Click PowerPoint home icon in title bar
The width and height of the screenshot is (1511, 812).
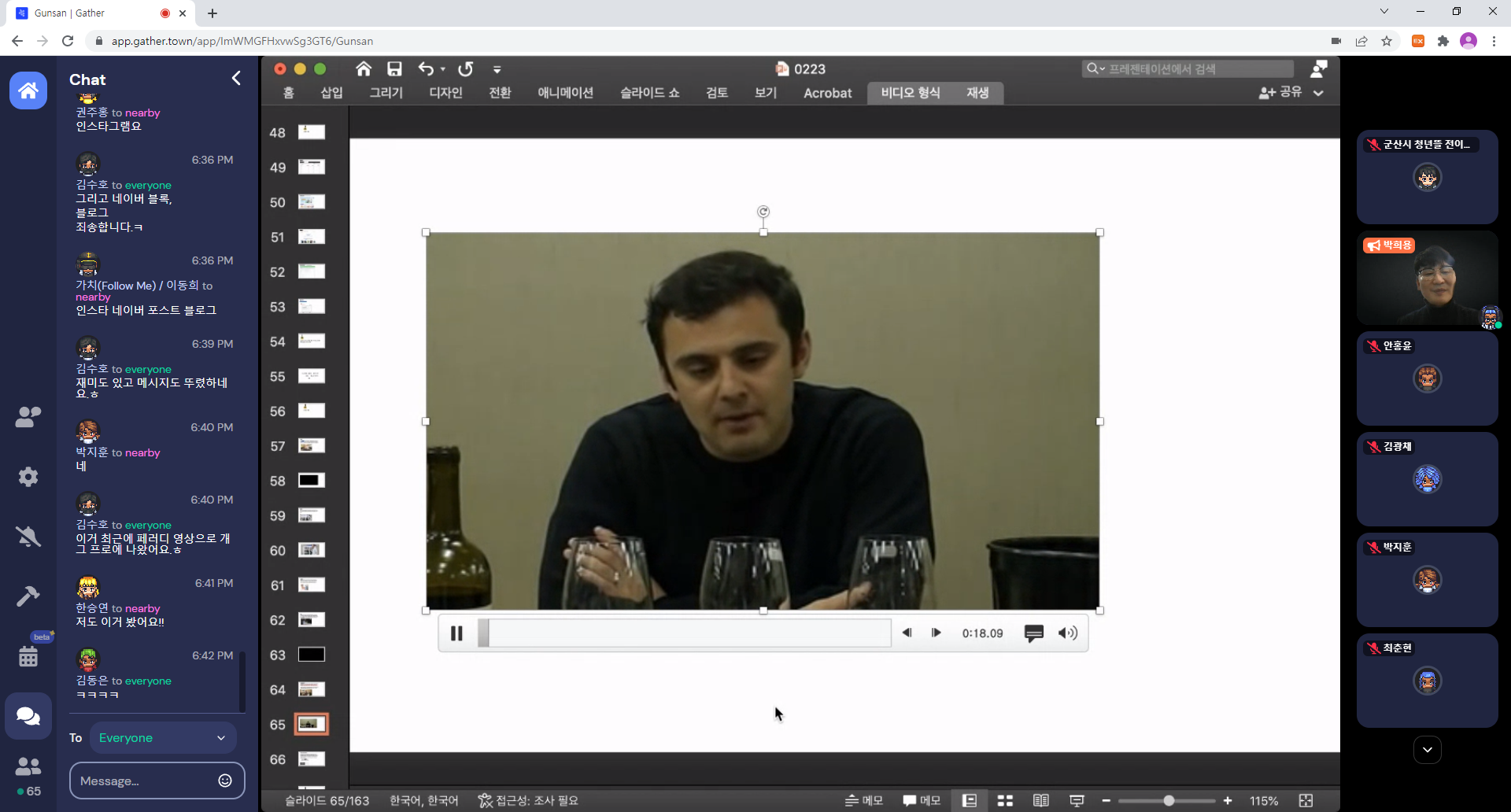click(364, 69)
